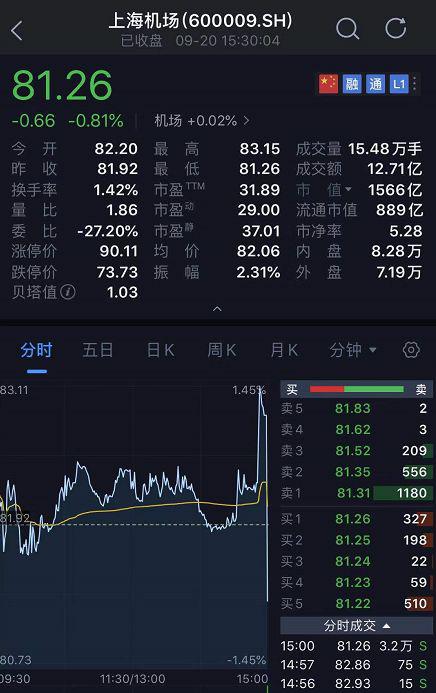Switch to the 周K tab
This screenshot has width=436, height=693.
222,350
